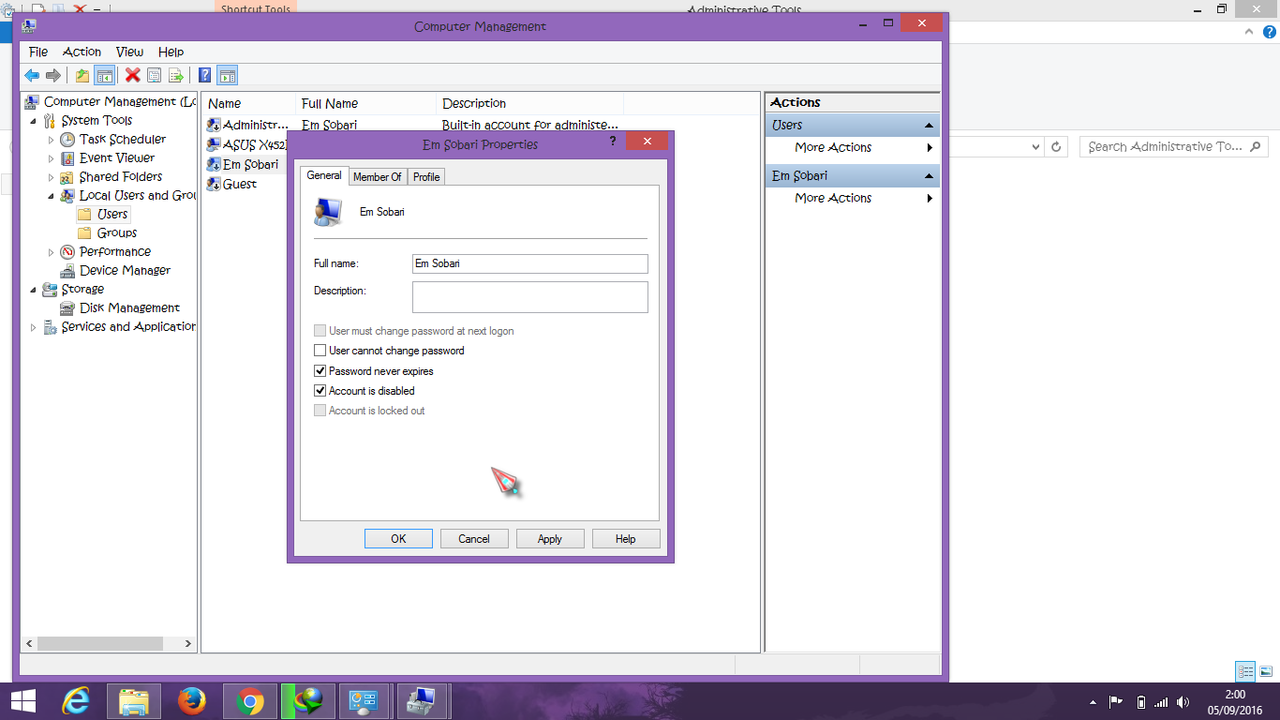This screenshot has height=720, width=1280.
Task: Toggle User cannot change password checkbox
Action: [320, 351]
